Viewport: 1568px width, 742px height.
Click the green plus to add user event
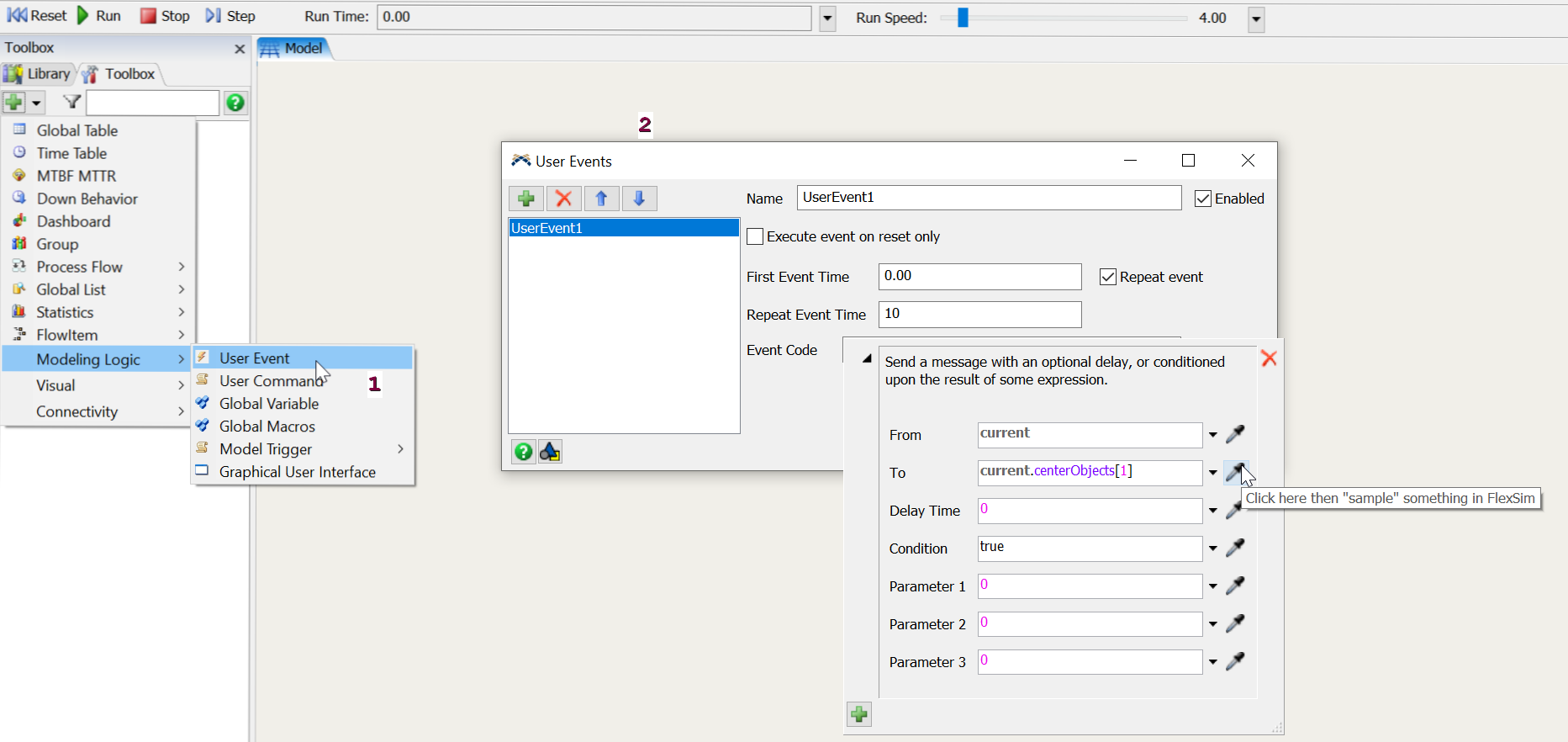click(x=526, y=199)
